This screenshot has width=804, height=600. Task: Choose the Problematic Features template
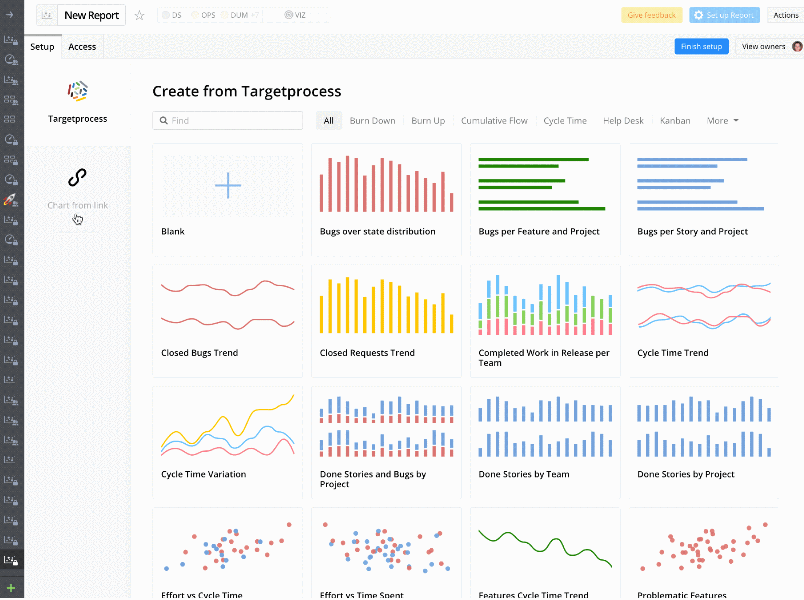(704, 553)
